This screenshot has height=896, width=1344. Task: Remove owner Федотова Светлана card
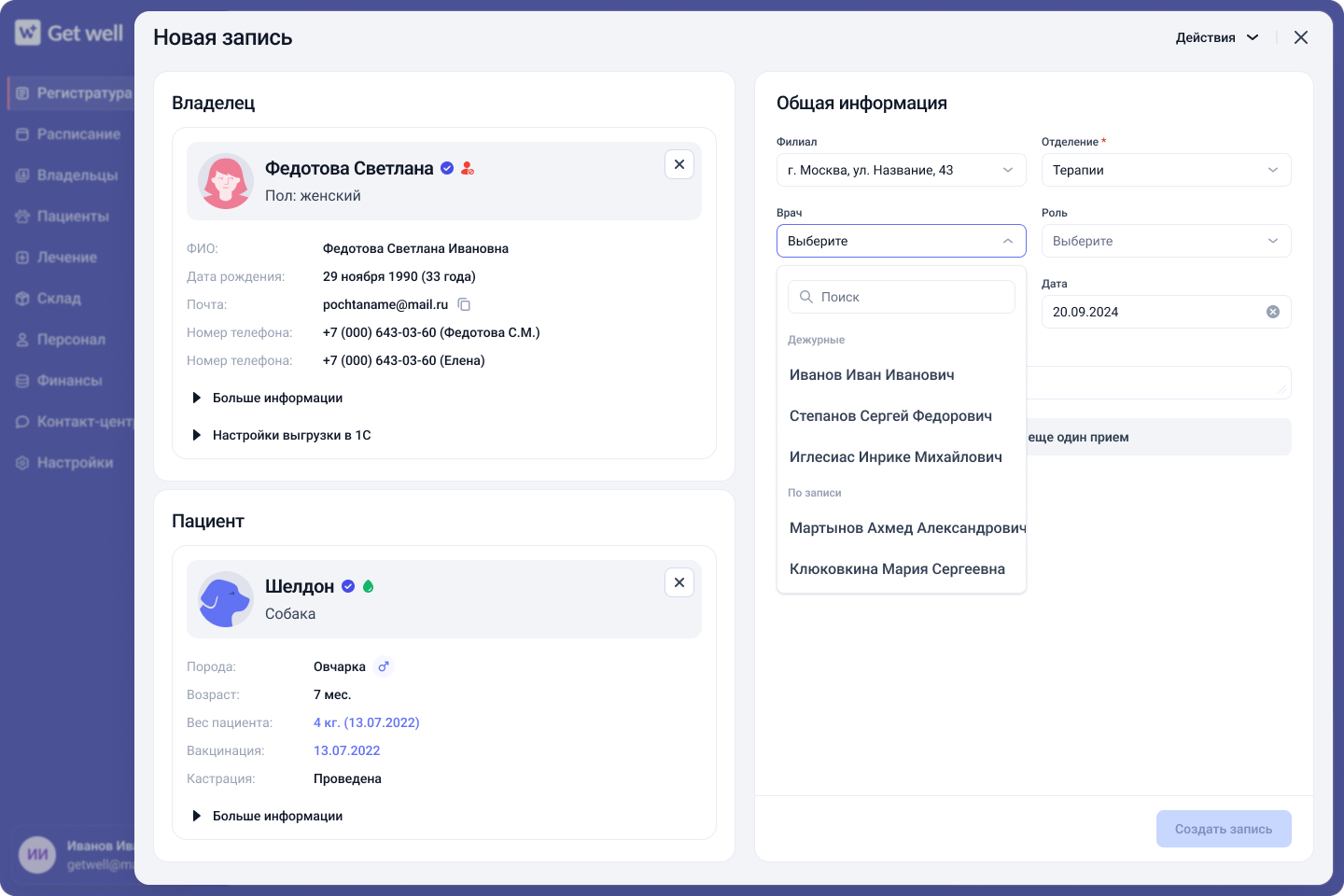coord(679,164)
